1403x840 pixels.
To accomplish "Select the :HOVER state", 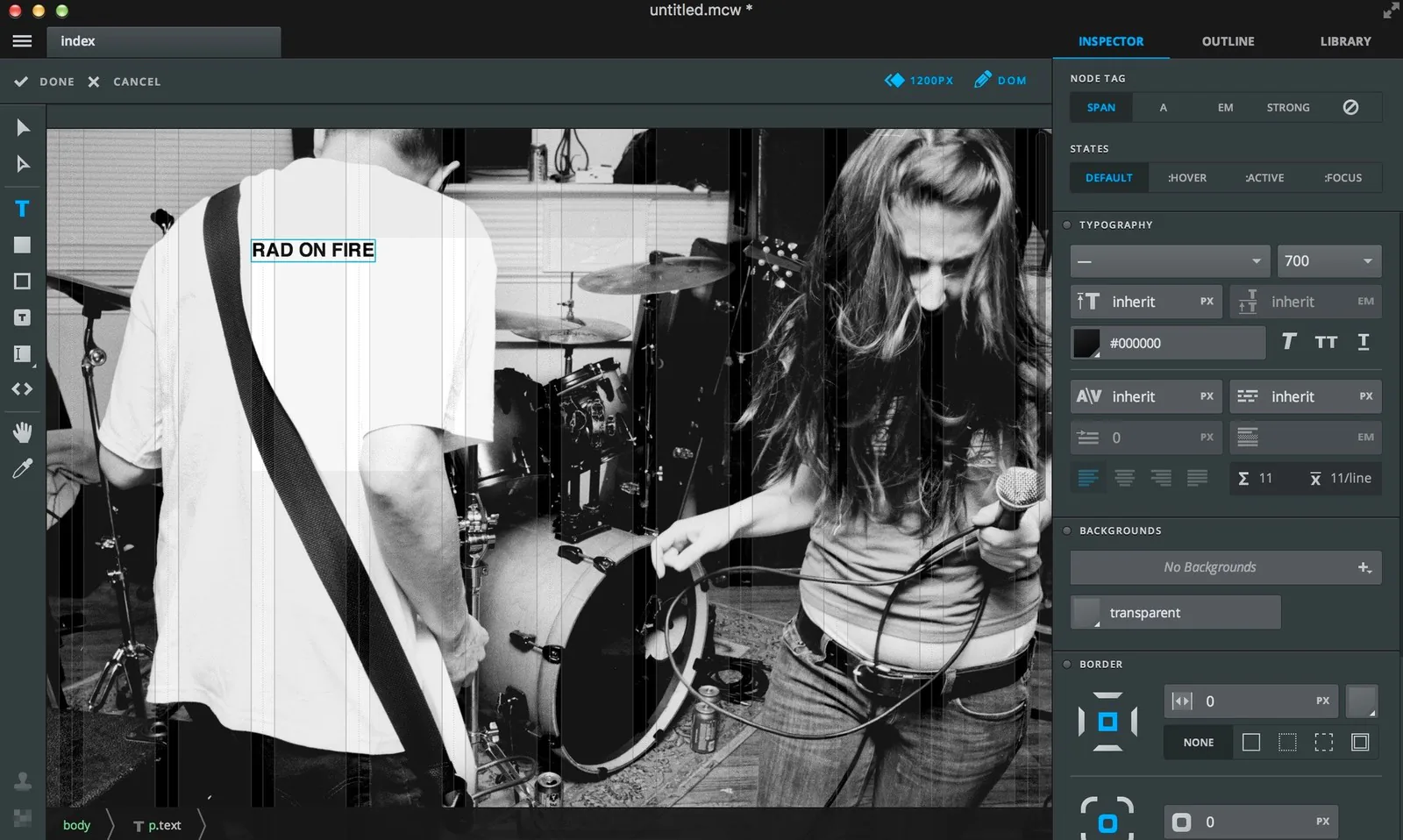I will point(1187,177).
